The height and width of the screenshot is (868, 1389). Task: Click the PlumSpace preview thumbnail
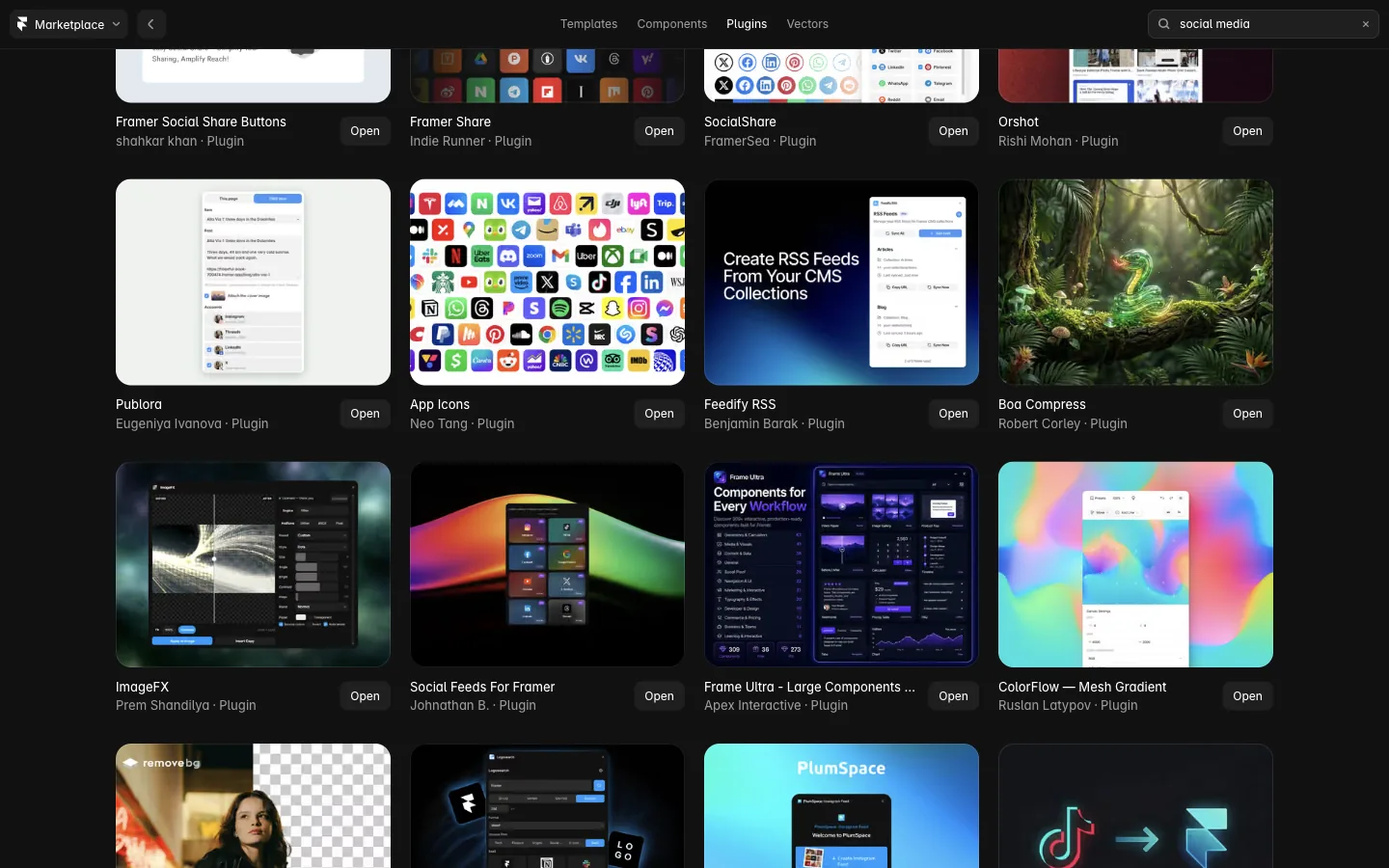pyautogui.click(x=841, y=806)
